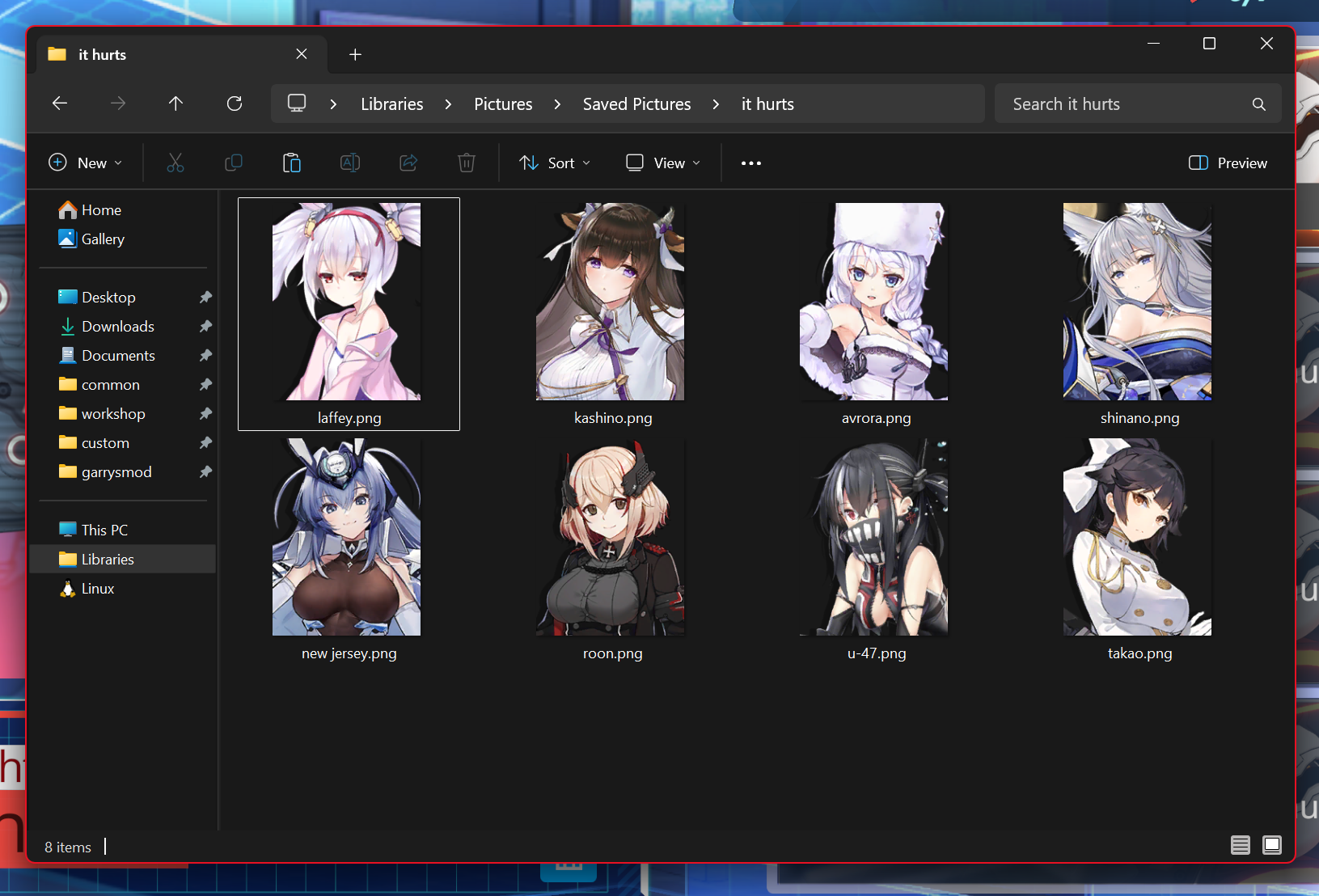Expand chevron before Libraries in address bar
1319x896 pixels.
click(x=333, y=104)
